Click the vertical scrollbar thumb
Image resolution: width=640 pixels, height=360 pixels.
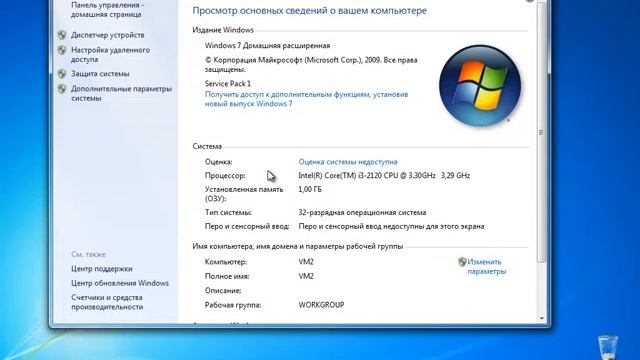click(541, 131)
